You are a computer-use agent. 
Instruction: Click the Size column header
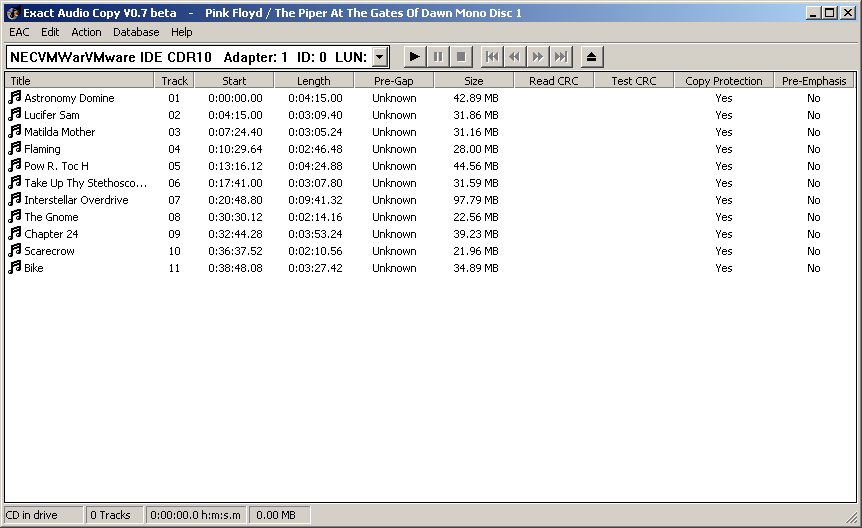474,81
